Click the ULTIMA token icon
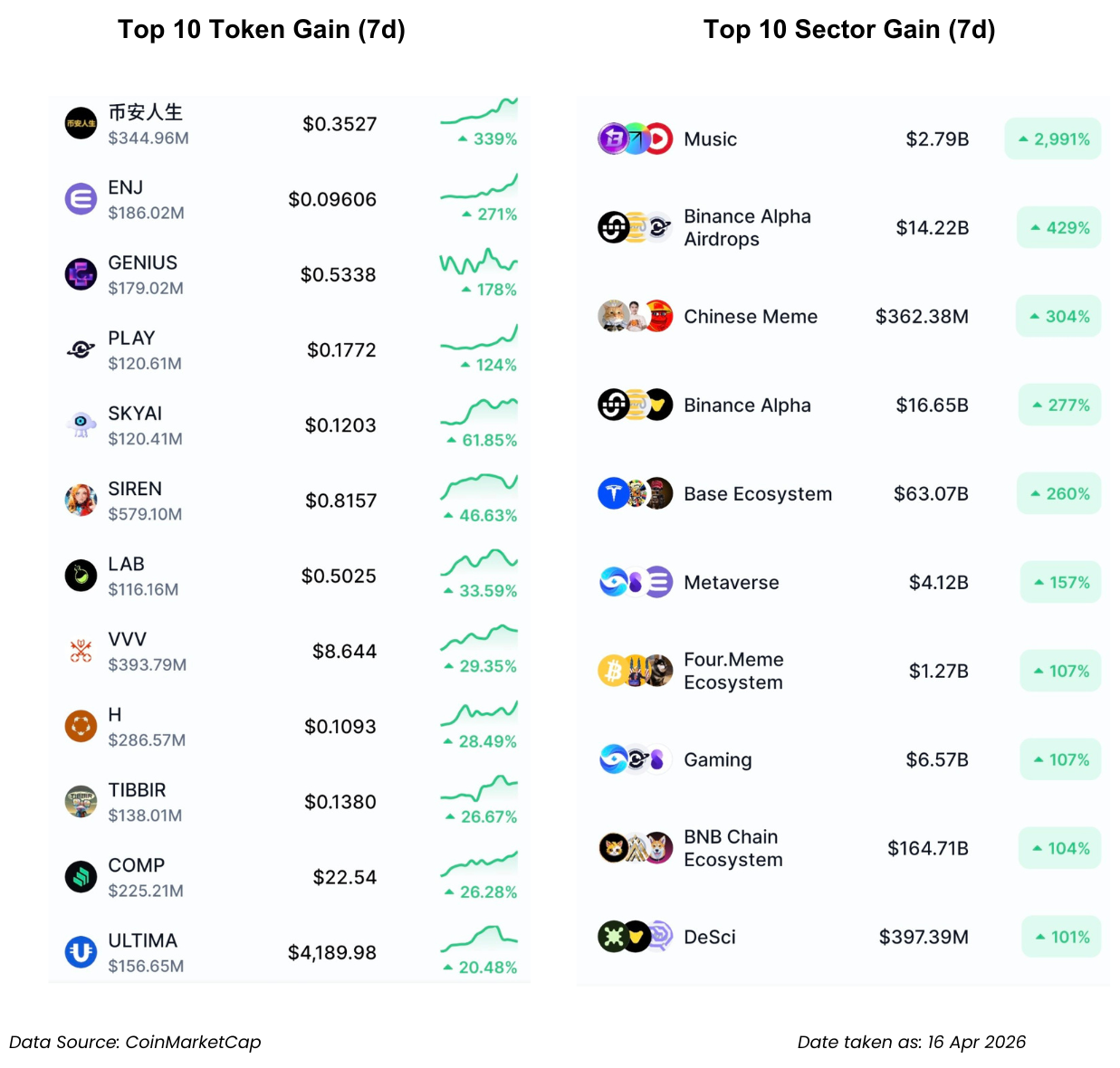Viewport: 1120px width, 1068px height. [81, 952]
